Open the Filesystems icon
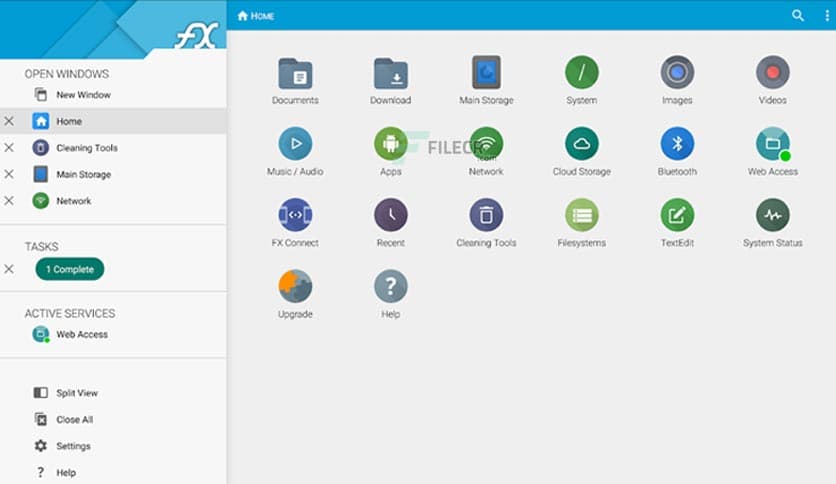This screenshot has width=836, height=484. (581, 215)
